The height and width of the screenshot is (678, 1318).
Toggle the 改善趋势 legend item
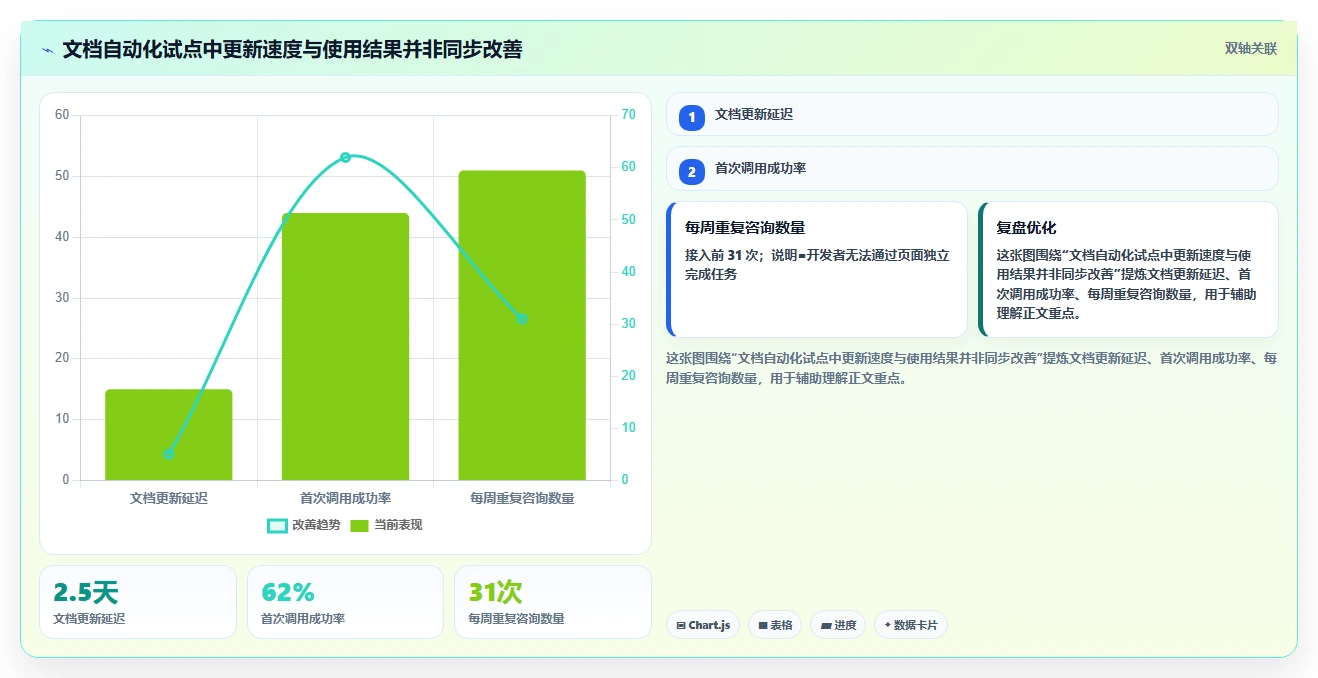(304, 525)
